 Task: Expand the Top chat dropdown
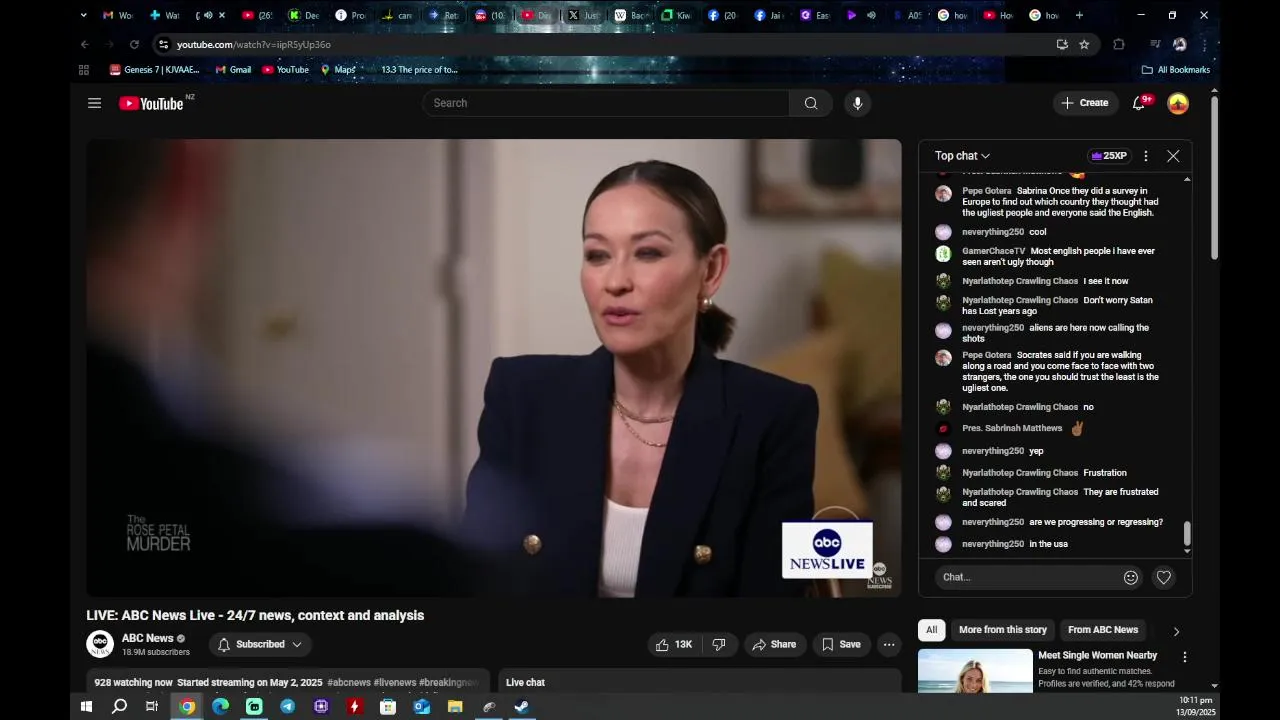962,156
